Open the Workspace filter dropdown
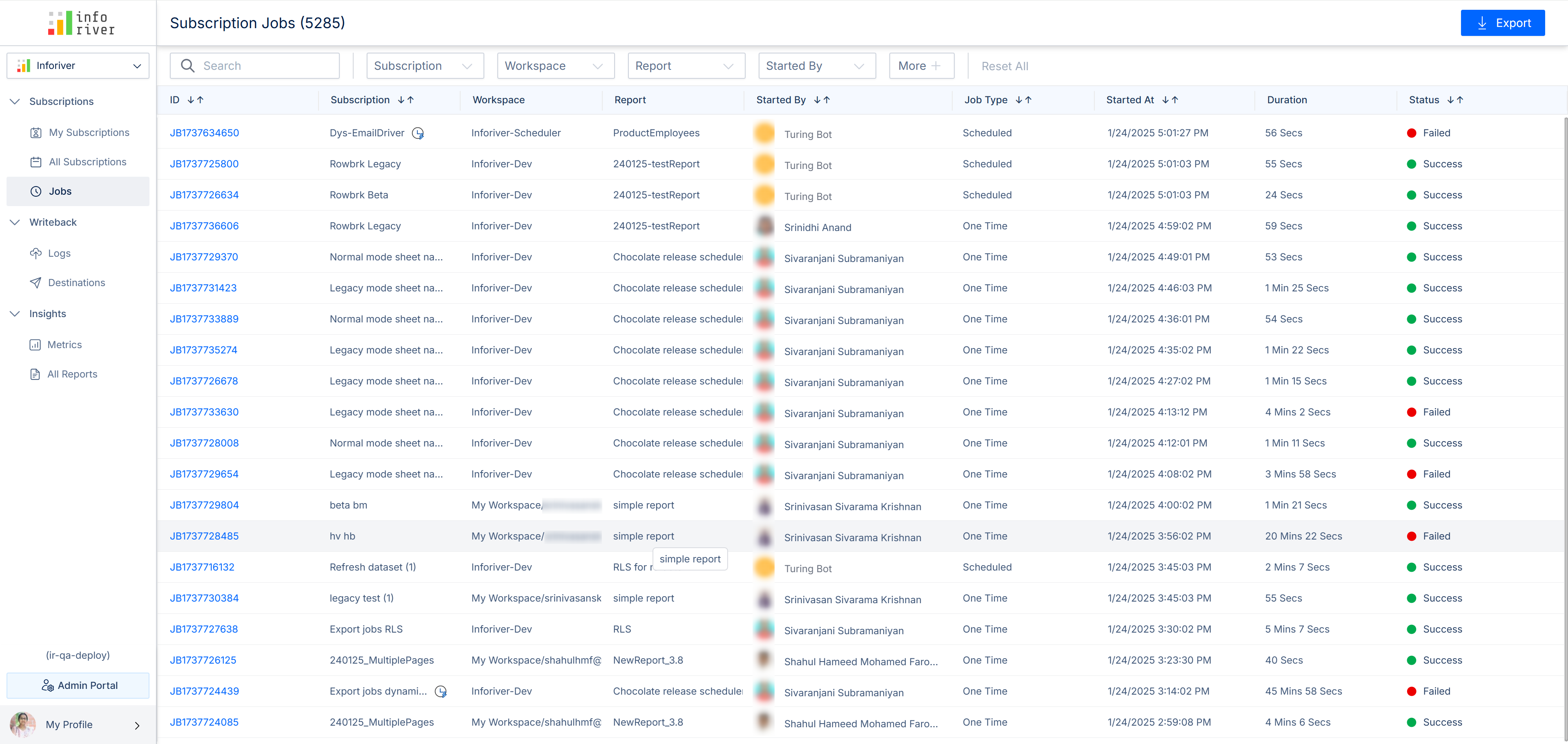Viewport: 1568px width, 744px height. (555, 66)
